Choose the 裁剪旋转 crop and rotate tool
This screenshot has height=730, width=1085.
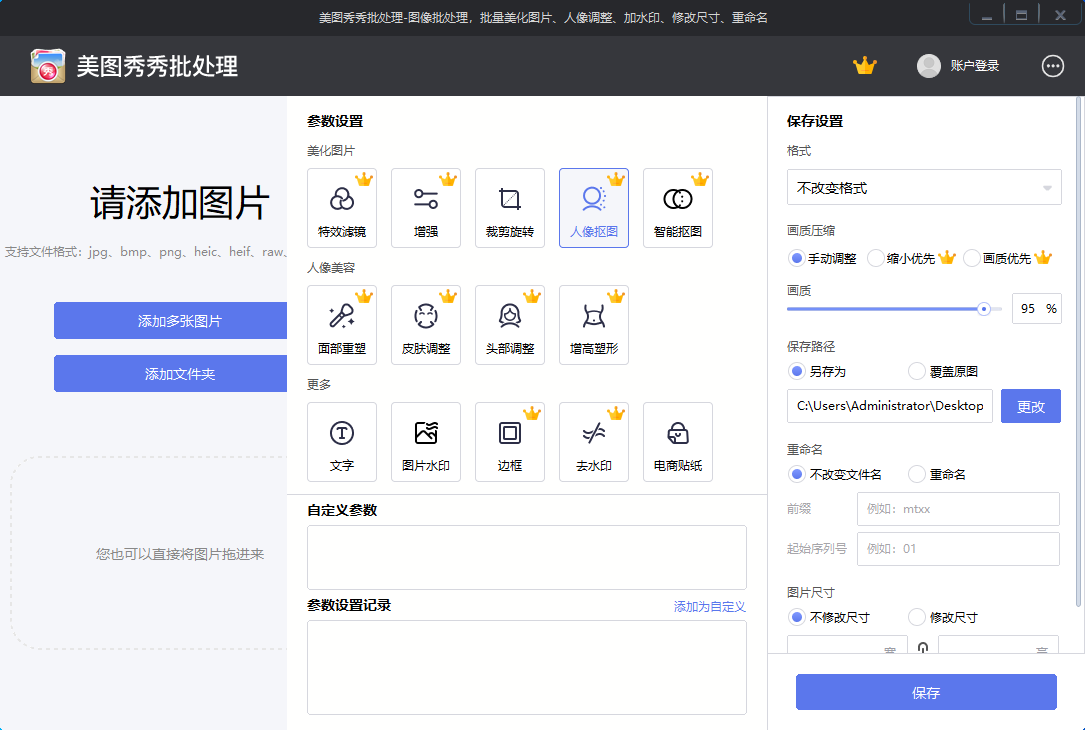point(510,207)
